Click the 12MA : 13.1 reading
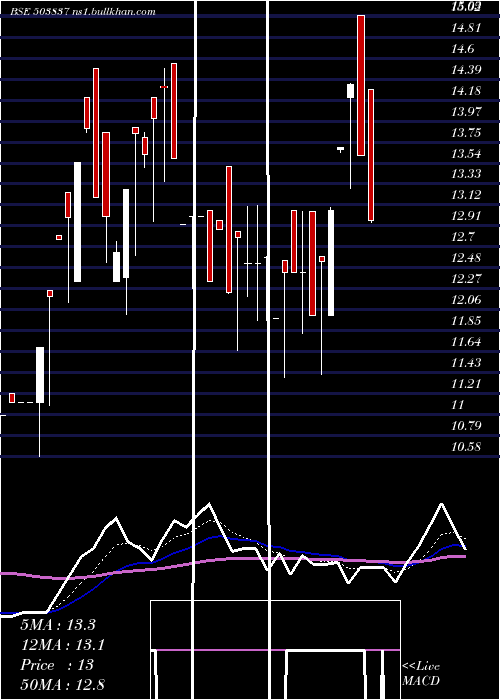The width and height of the screenshot is (500, 700). pos(62,645)
